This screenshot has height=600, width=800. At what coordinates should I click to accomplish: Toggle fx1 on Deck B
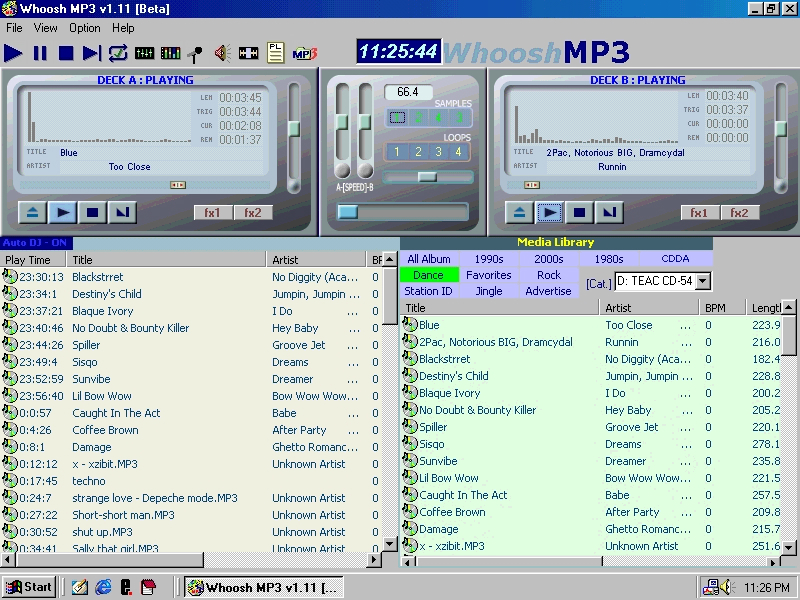pos(699,212)
